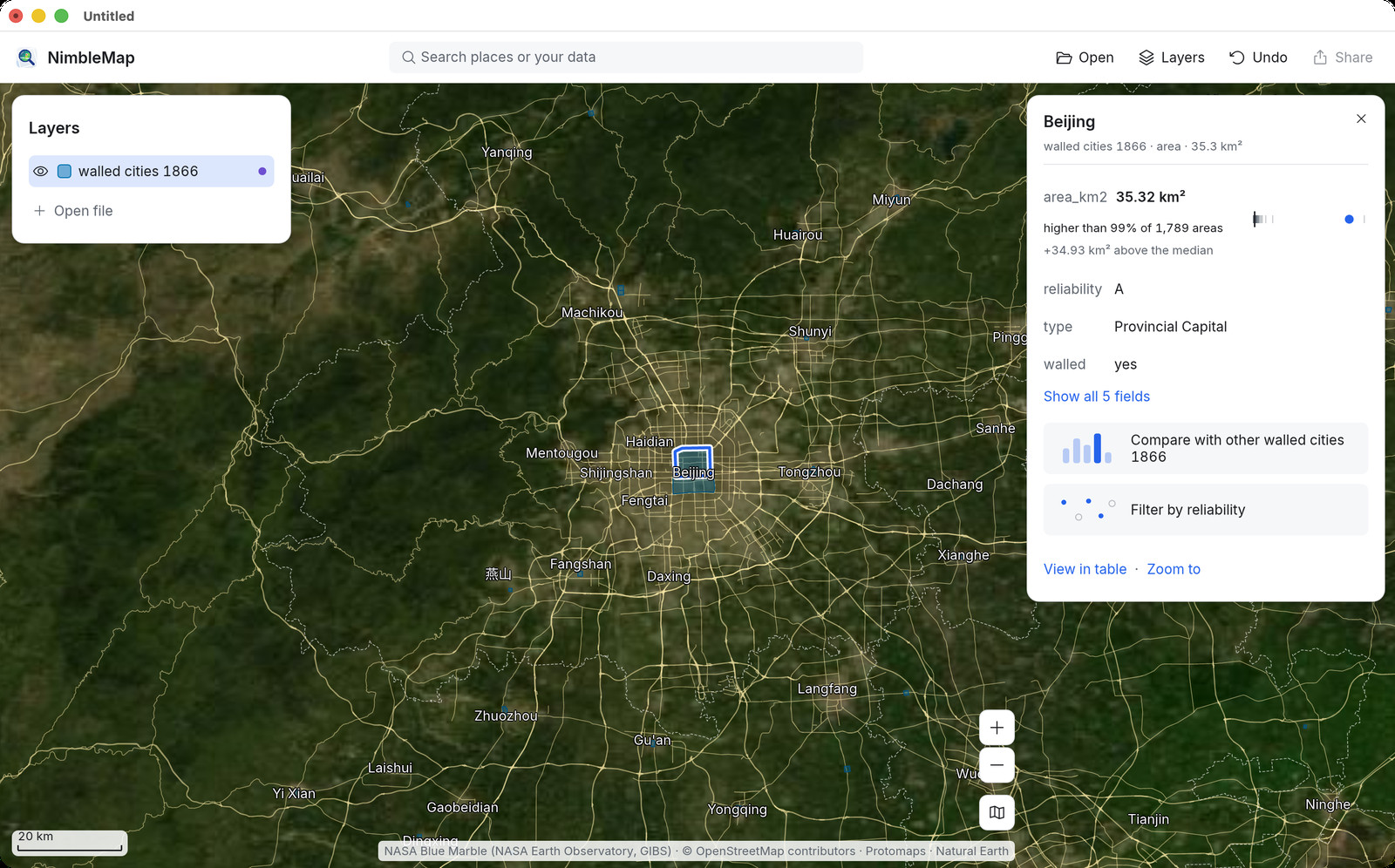Open View in table link
This screenshot has height=868, width=1395.
tap(1085, 569)
